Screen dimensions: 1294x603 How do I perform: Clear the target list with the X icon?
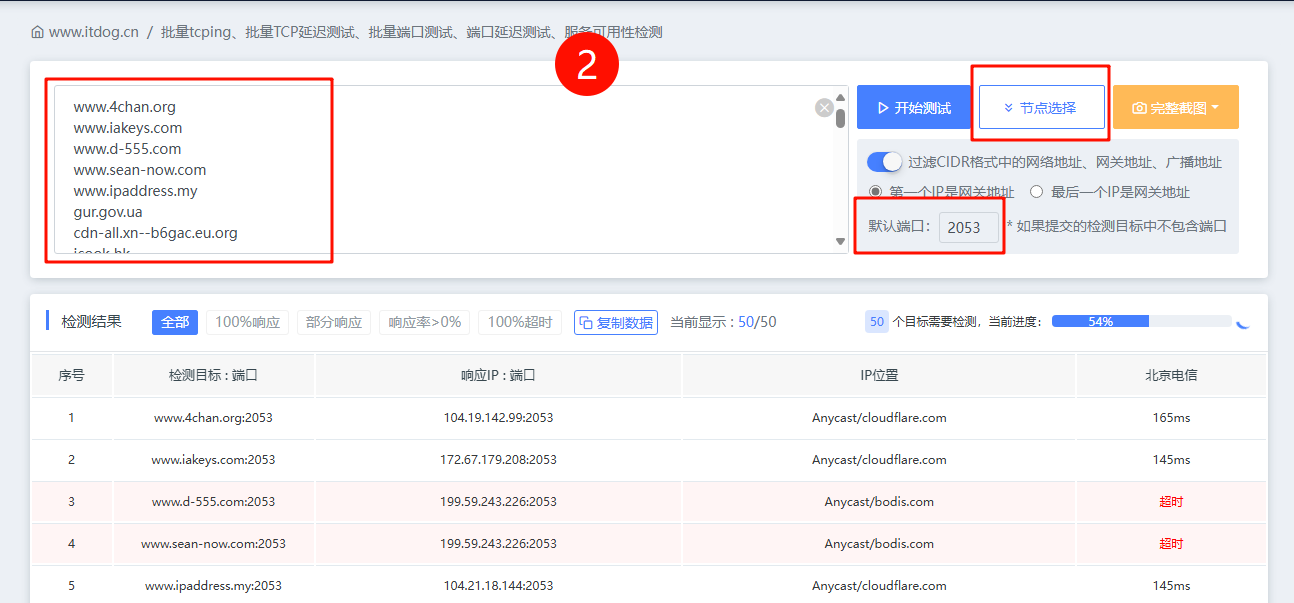click(x=824, y=108)
